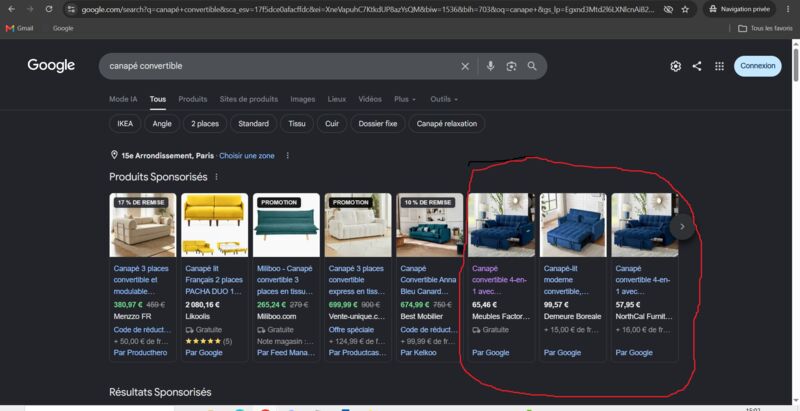Click the Google logo

[x=51, y=65]
